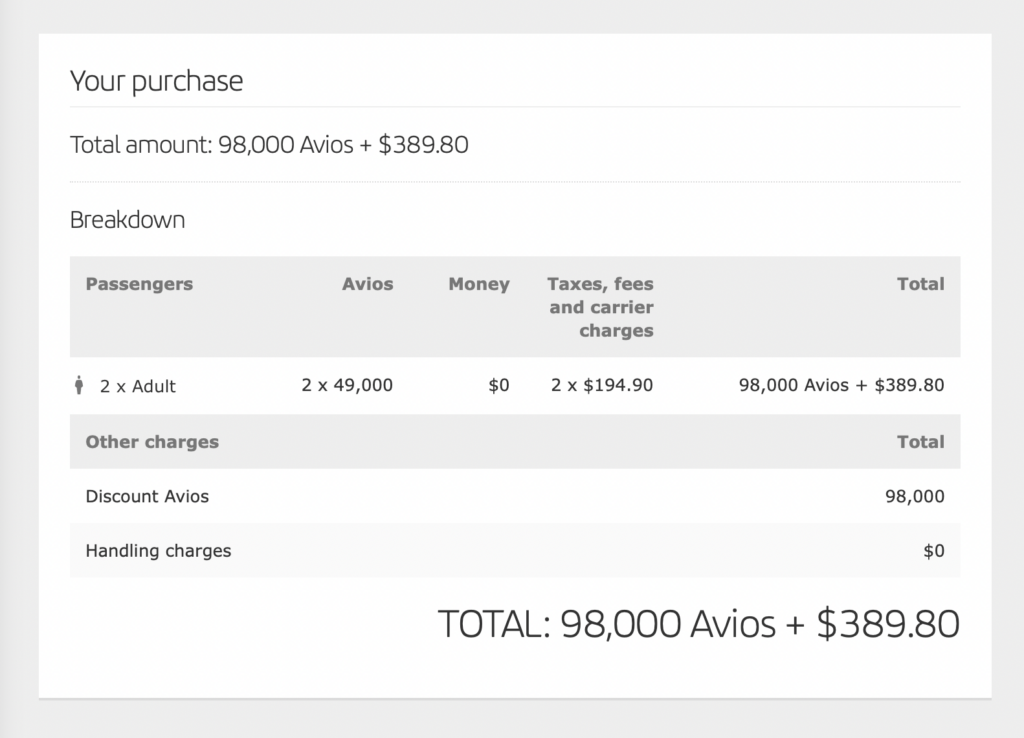1024x738 pixels.
Task: Click the Total header in the Other charges row
Action: pyautogui.click(x=920, y=441)
